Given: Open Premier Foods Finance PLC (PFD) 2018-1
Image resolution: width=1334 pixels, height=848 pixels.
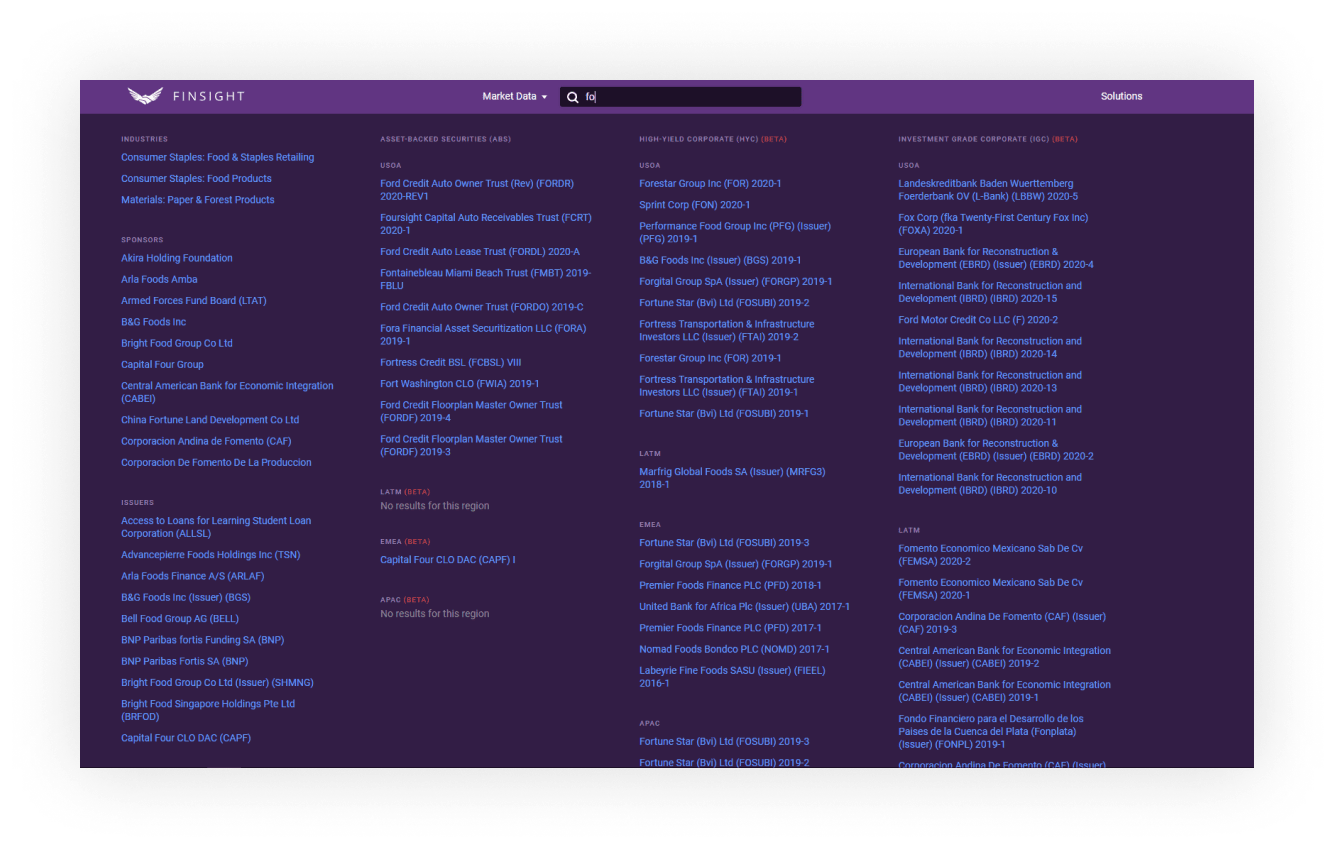Looking at the screenshot, I should [x=730, y=585].
